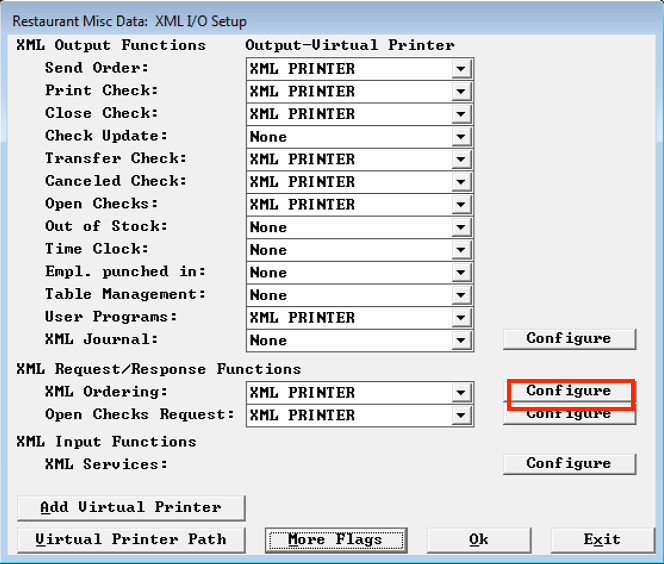Click the More Flags button
The height and width of the screenshot is (564, 664).
336,540
